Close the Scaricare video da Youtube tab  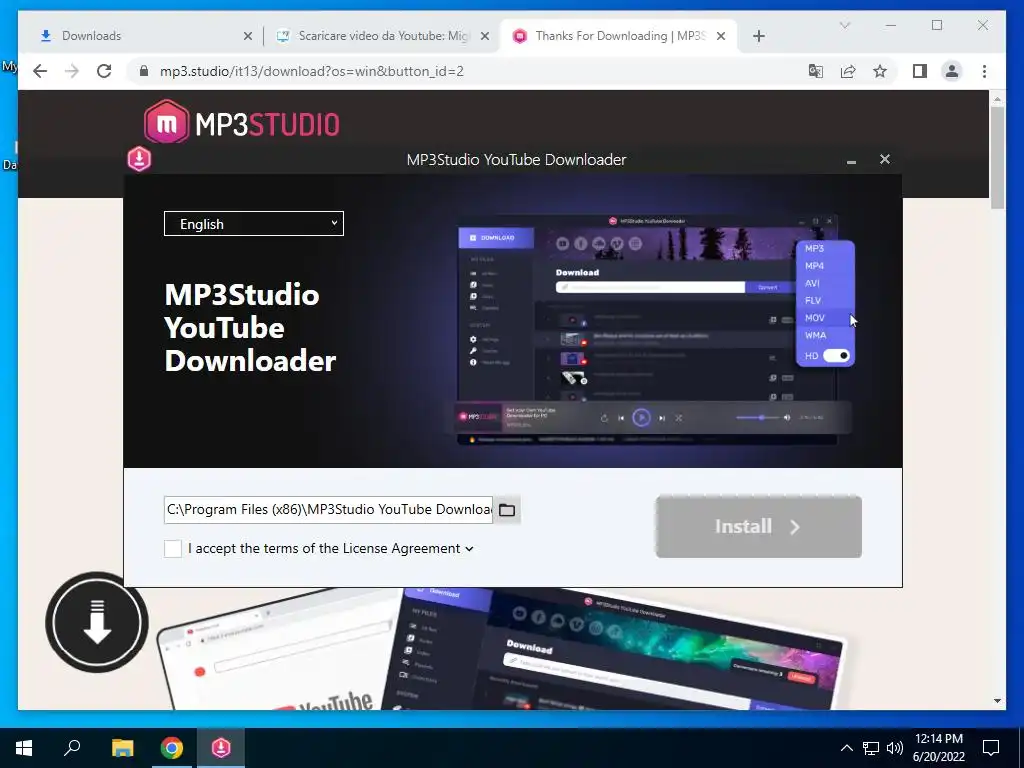485,37
